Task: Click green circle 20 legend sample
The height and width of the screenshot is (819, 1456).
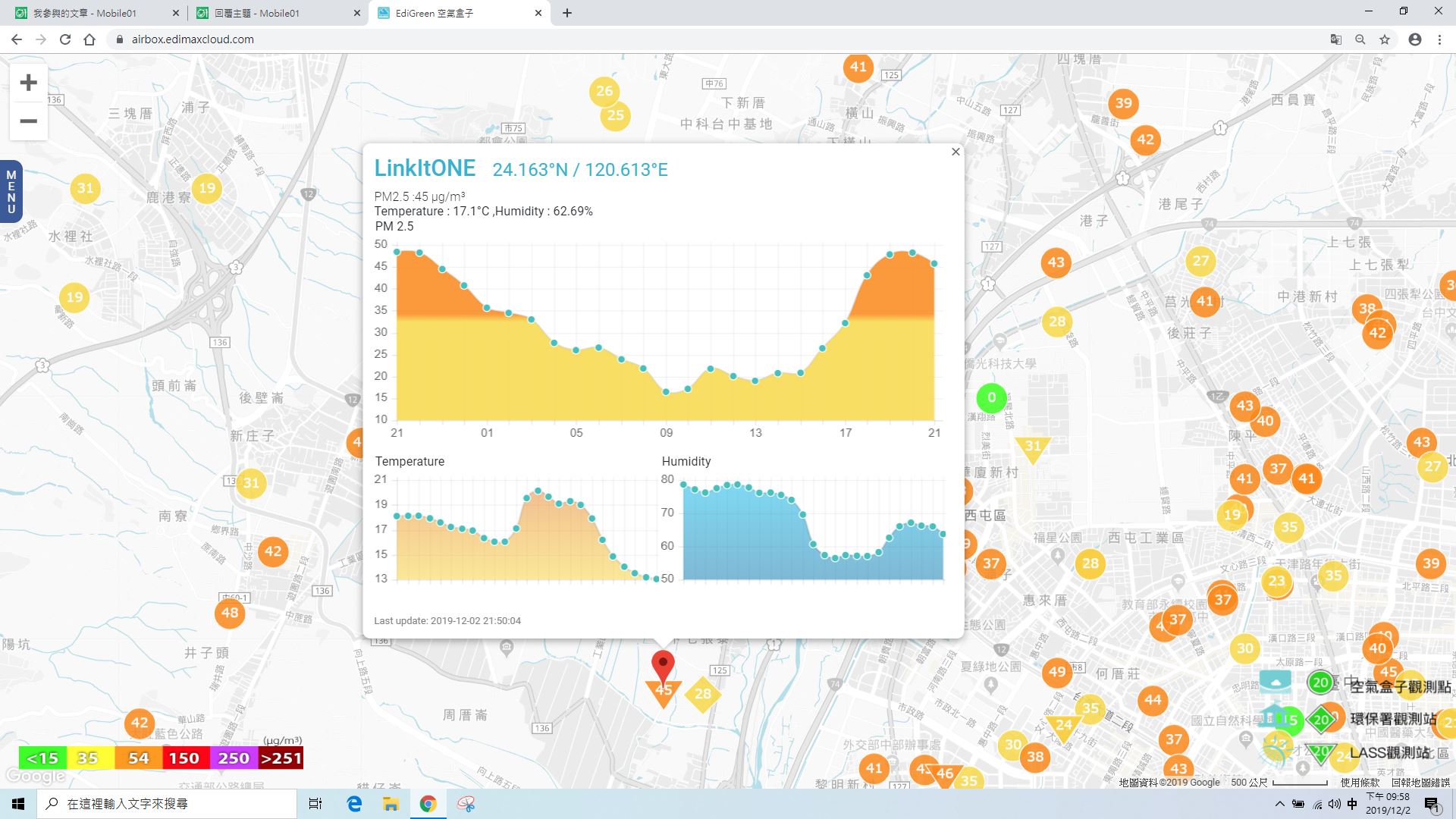Action: pyautogui.click(x=1320, y=682)
